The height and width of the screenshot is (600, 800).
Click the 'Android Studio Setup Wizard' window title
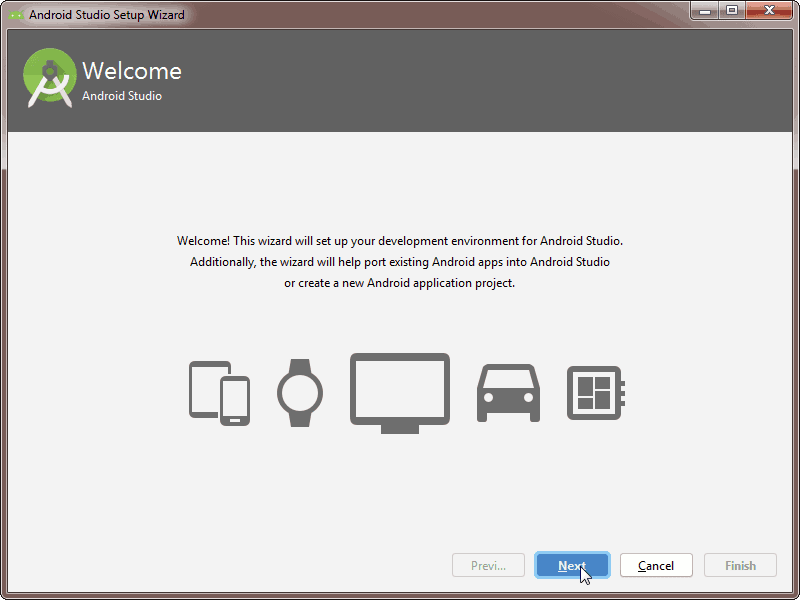click(x=107, y=14)
